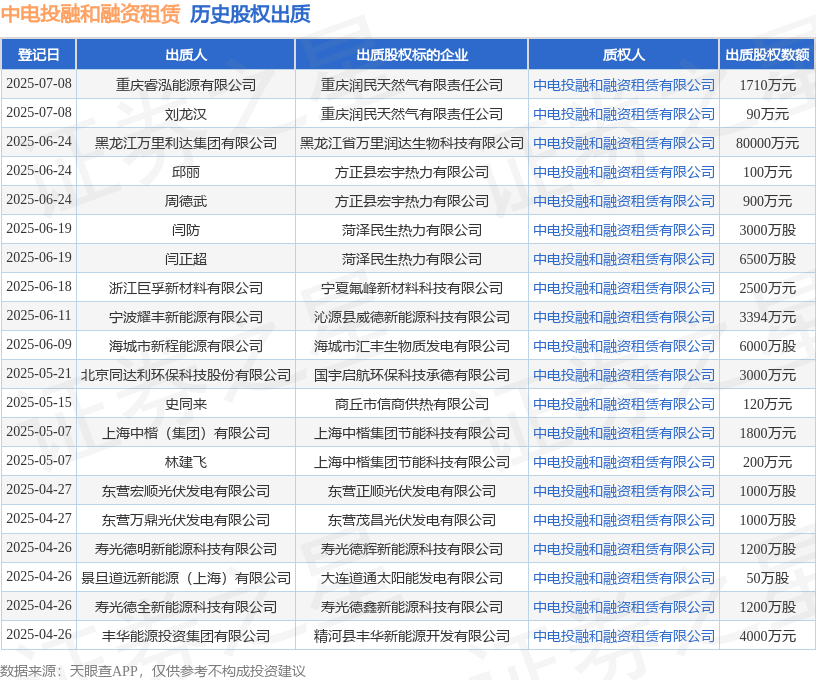Click the 出质股权数额 column header

(x=768, y=55)
